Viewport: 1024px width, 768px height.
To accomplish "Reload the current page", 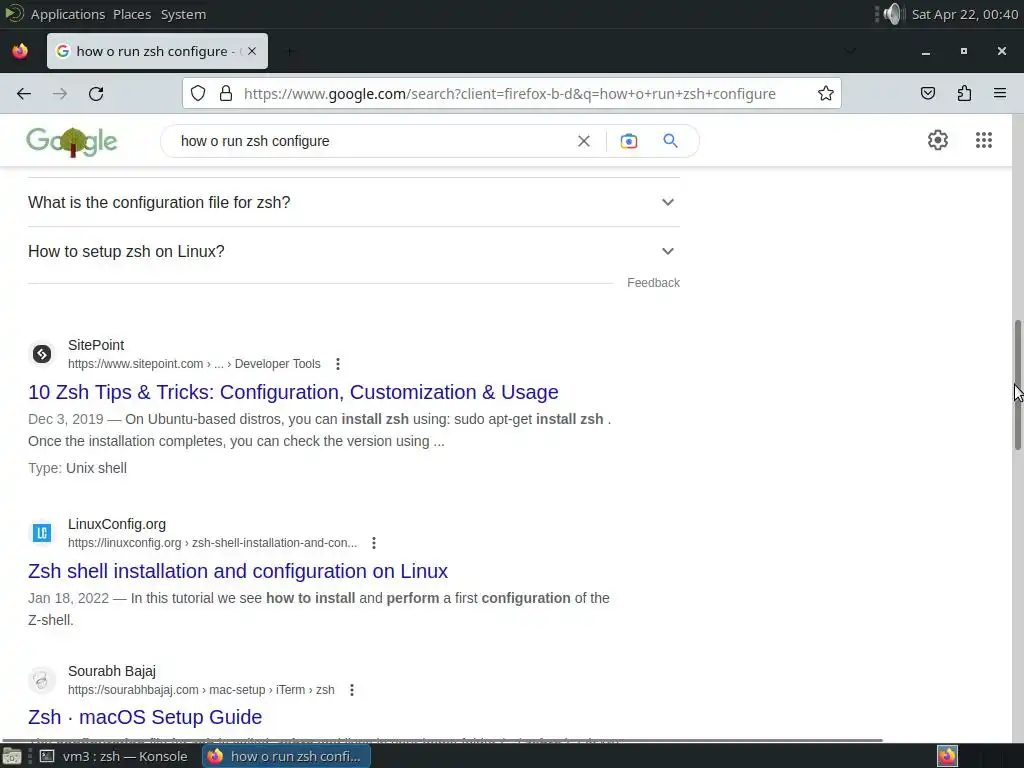I will pos(96,93).
